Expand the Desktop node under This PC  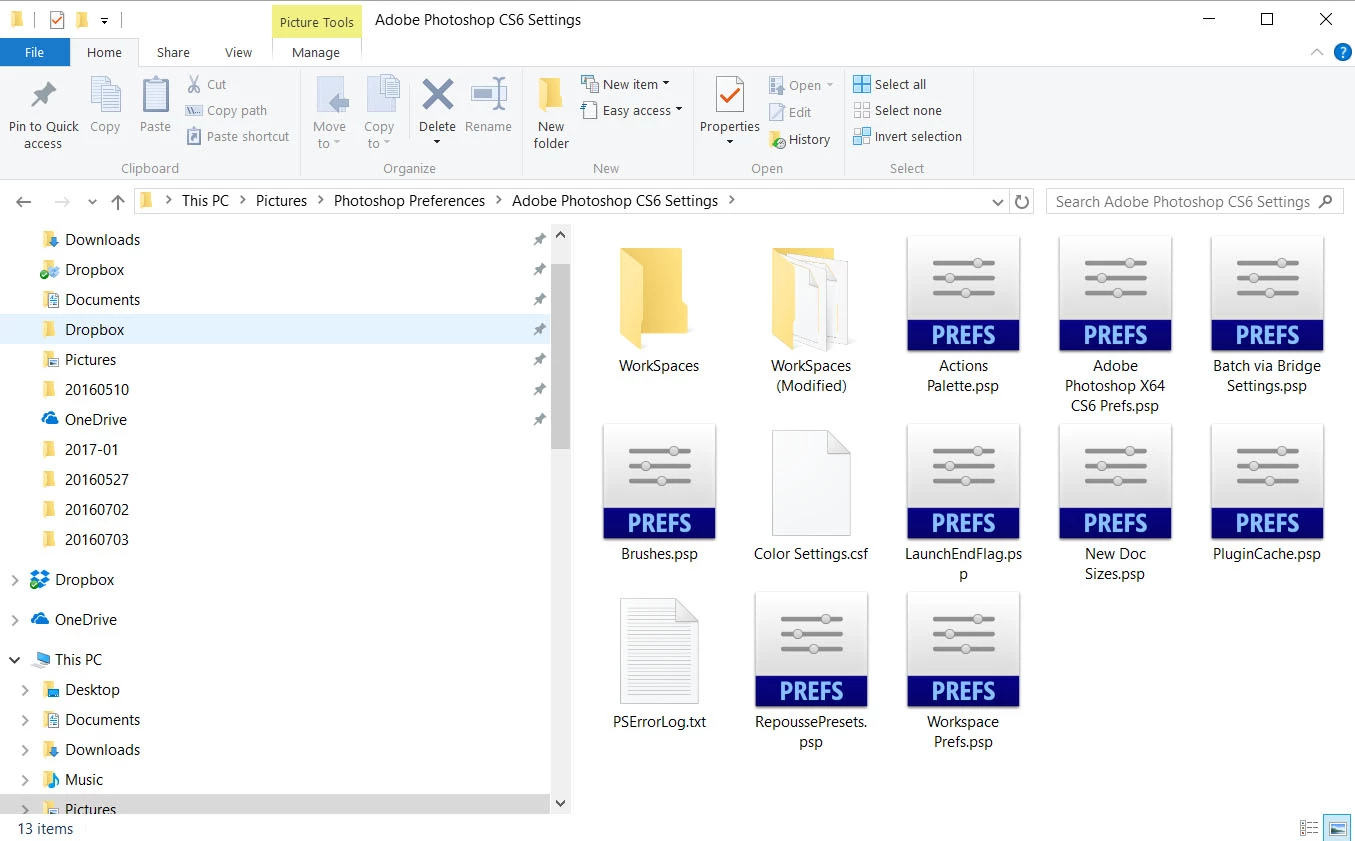coord(25,690)
